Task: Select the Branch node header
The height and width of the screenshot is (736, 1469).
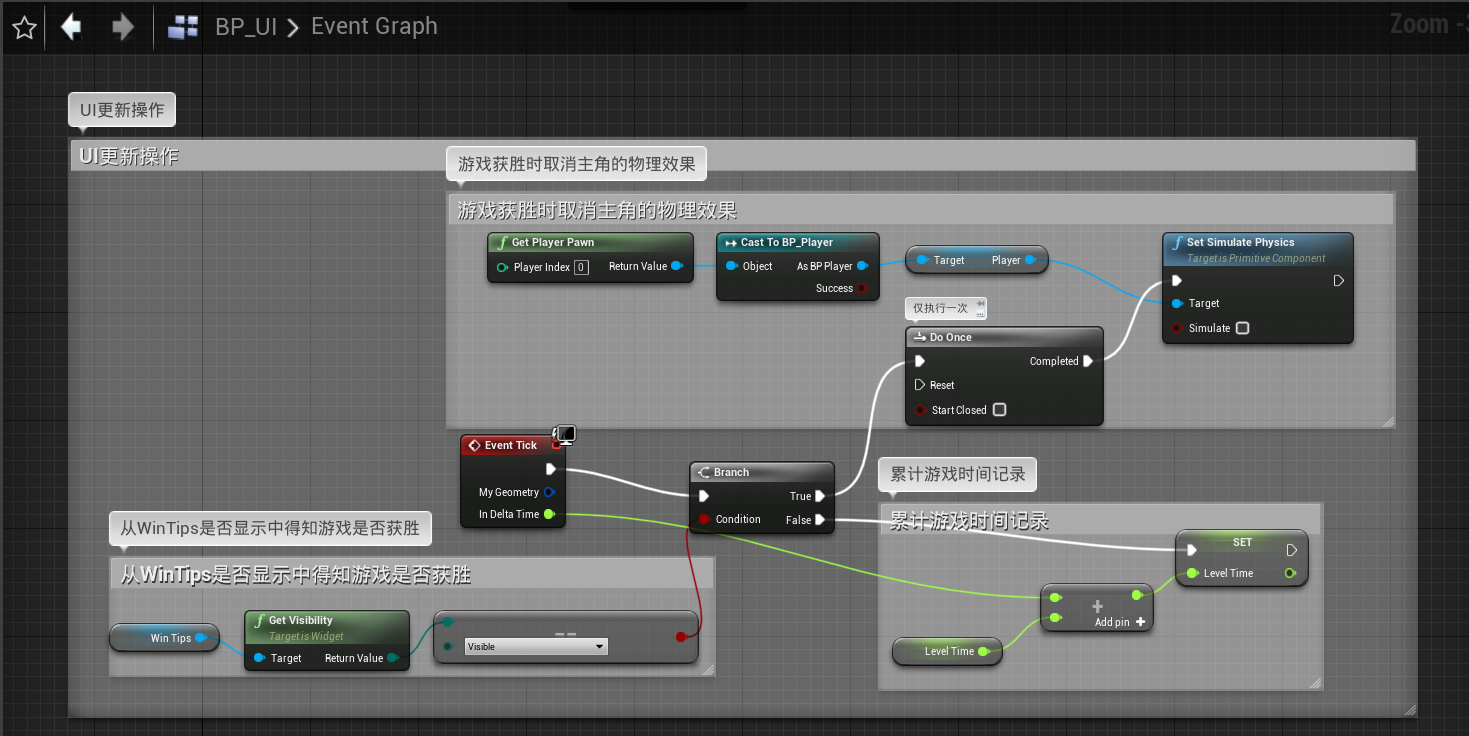Action: click(x=762, y=472)
